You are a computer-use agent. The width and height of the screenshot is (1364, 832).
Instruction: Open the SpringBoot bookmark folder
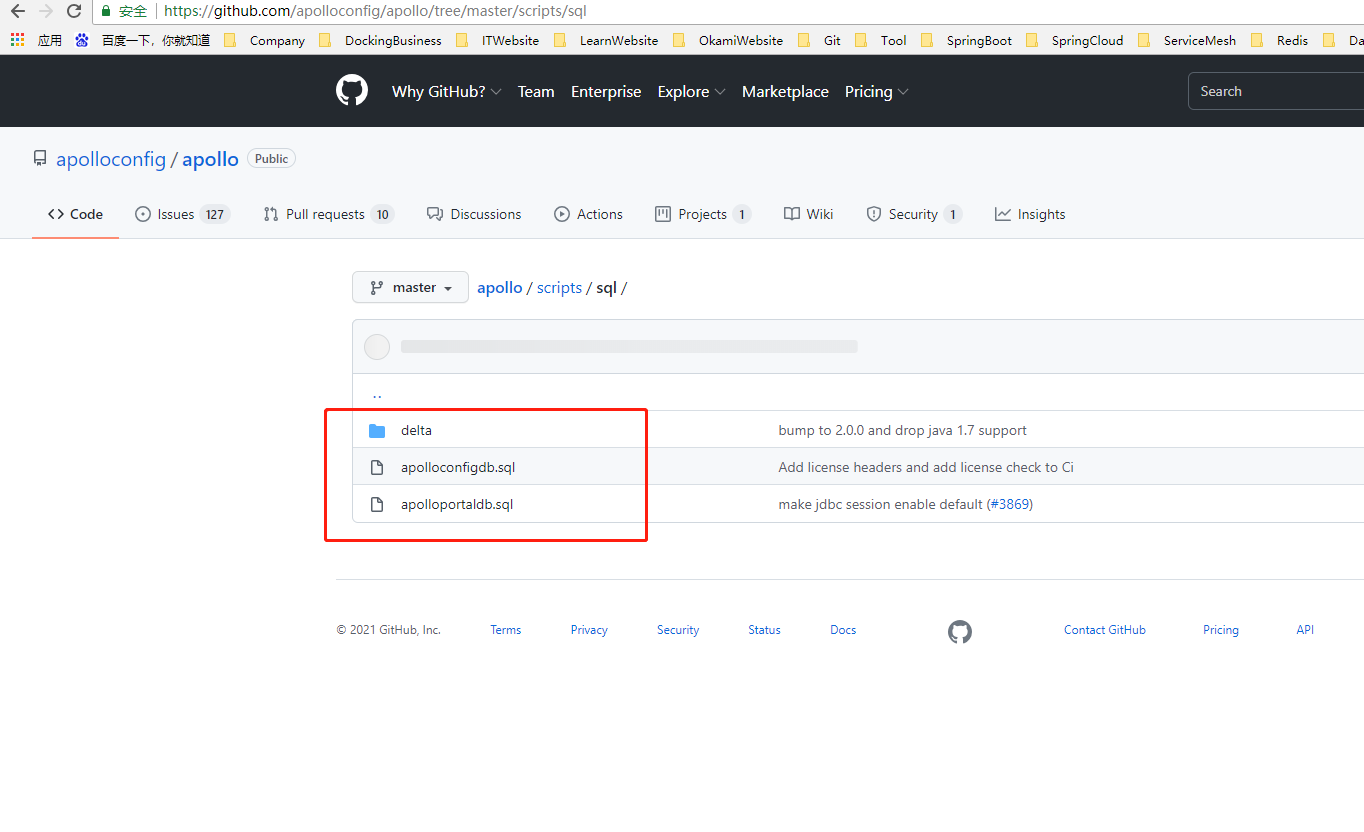click(x=966, y=40)
